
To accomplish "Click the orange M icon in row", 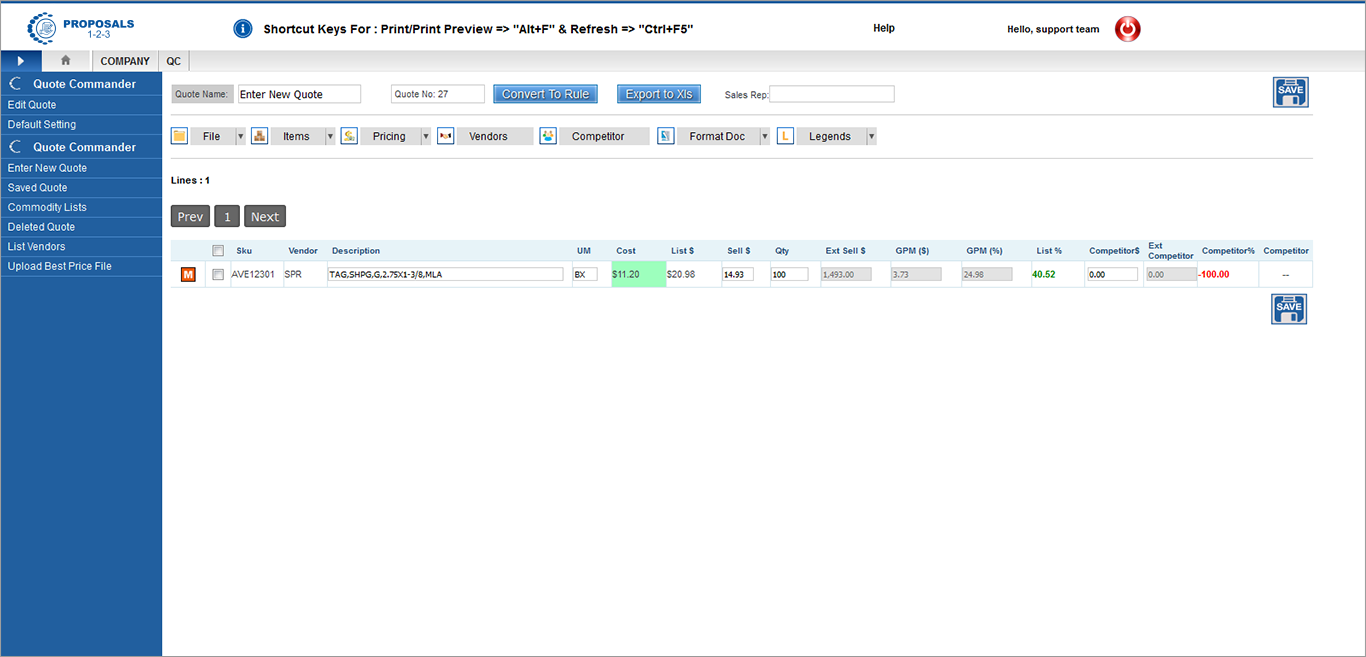I will (188, 274).
